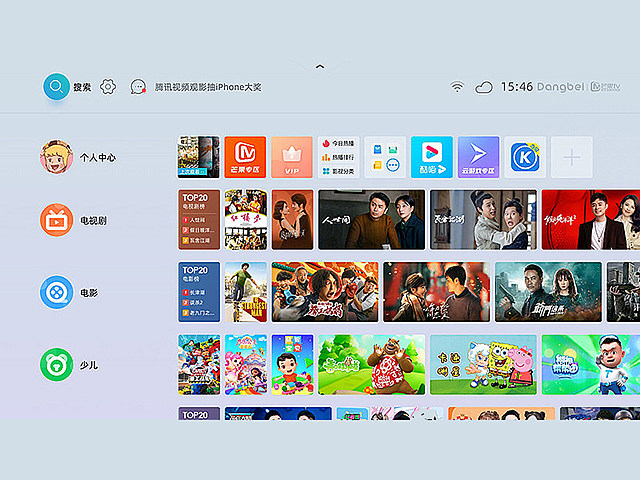Open 影视分类 categories shortcut

click(339, 171)
